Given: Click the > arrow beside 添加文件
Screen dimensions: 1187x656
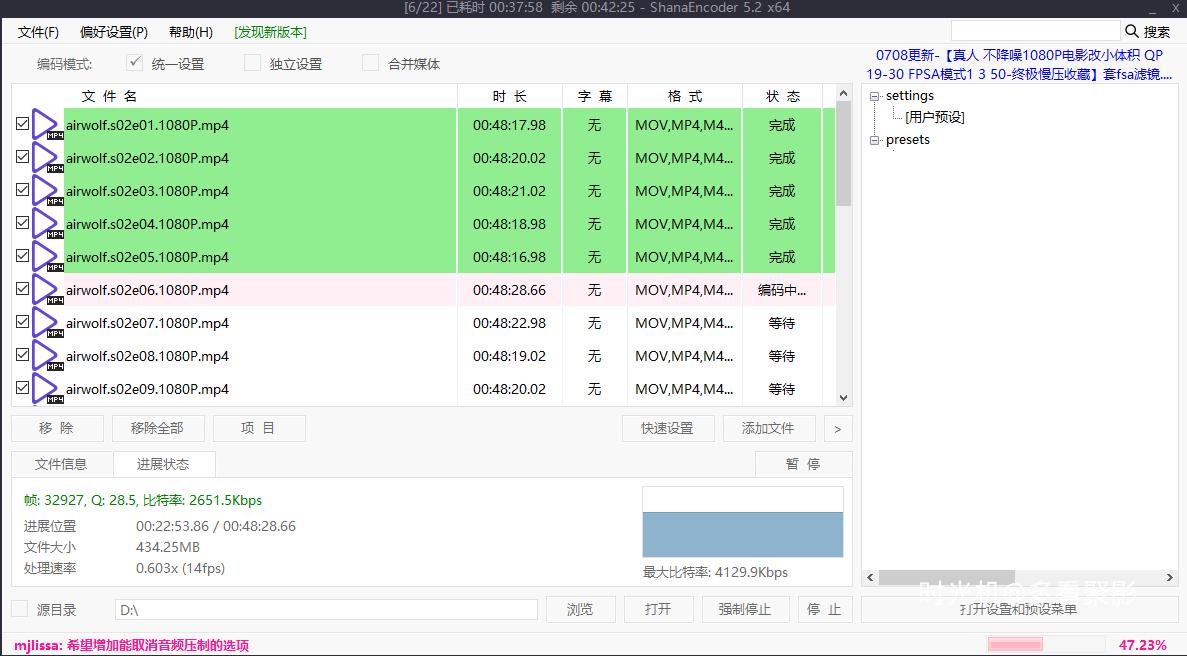Looking at the screenshot, I should (x=838, y=427).
